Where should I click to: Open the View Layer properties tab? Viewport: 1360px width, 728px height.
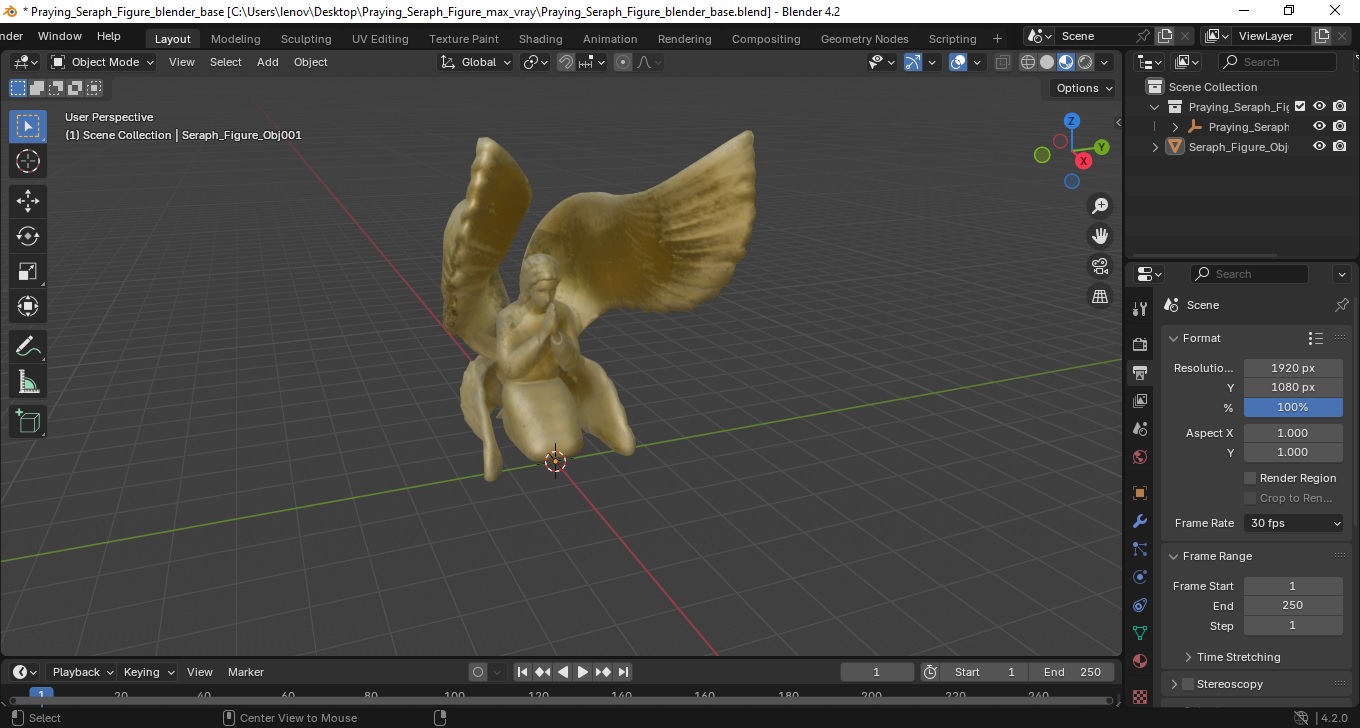pos(1140,401)
